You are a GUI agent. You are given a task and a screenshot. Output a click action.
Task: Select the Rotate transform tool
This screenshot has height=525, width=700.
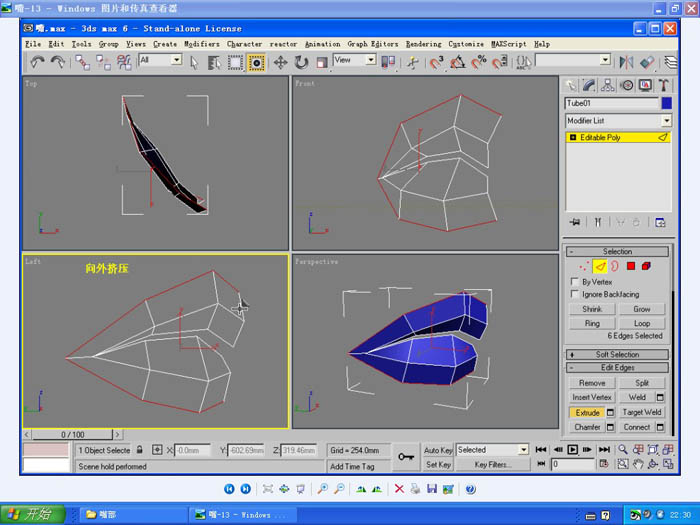tap(301, 62)
